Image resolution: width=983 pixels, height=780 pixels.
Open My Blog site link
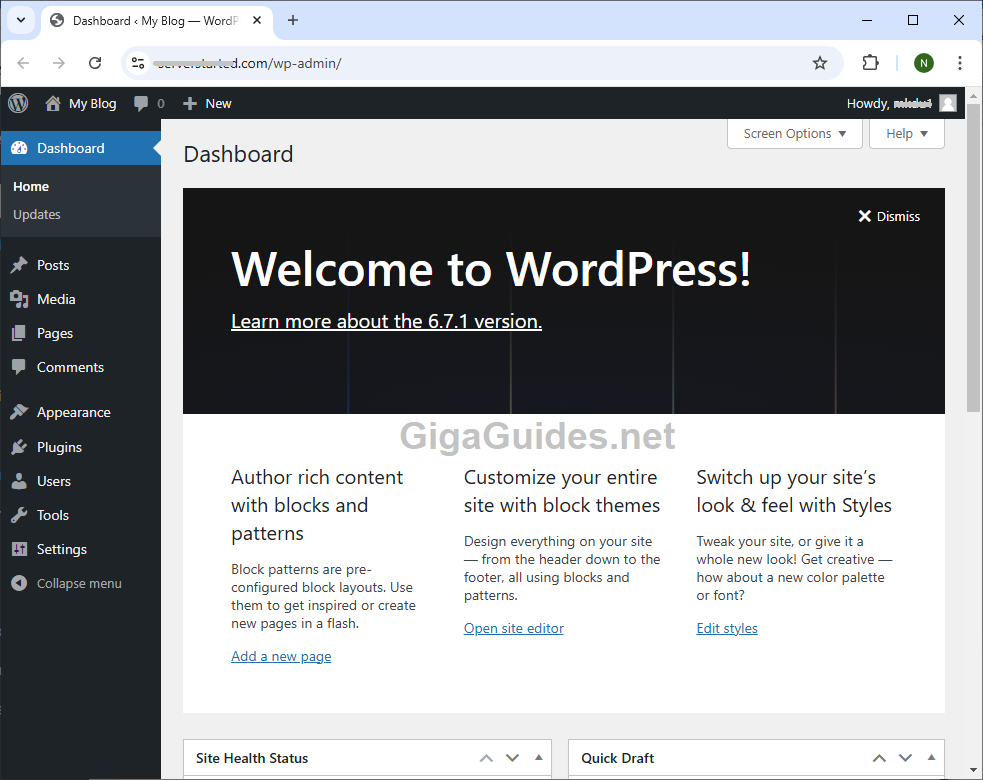(x=81, y=103)
